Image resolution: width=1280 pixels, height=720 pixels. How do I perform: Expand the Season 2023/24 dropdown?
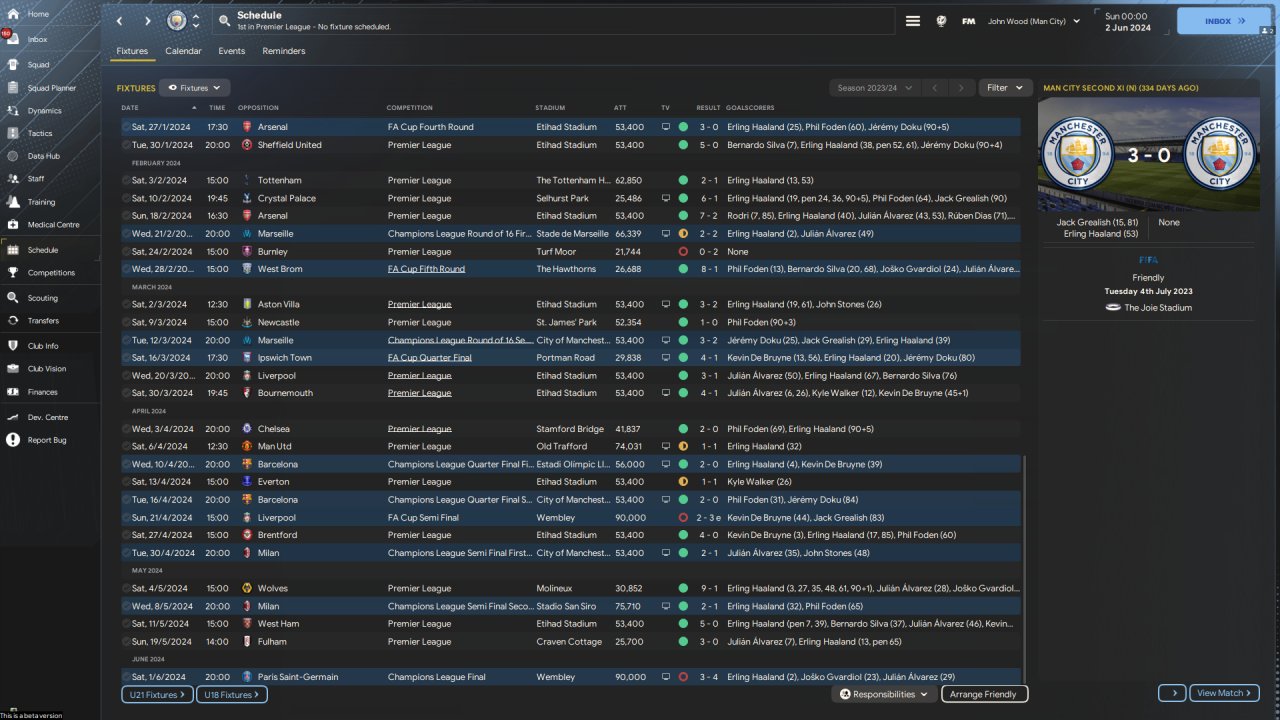(x=875, y=88)
